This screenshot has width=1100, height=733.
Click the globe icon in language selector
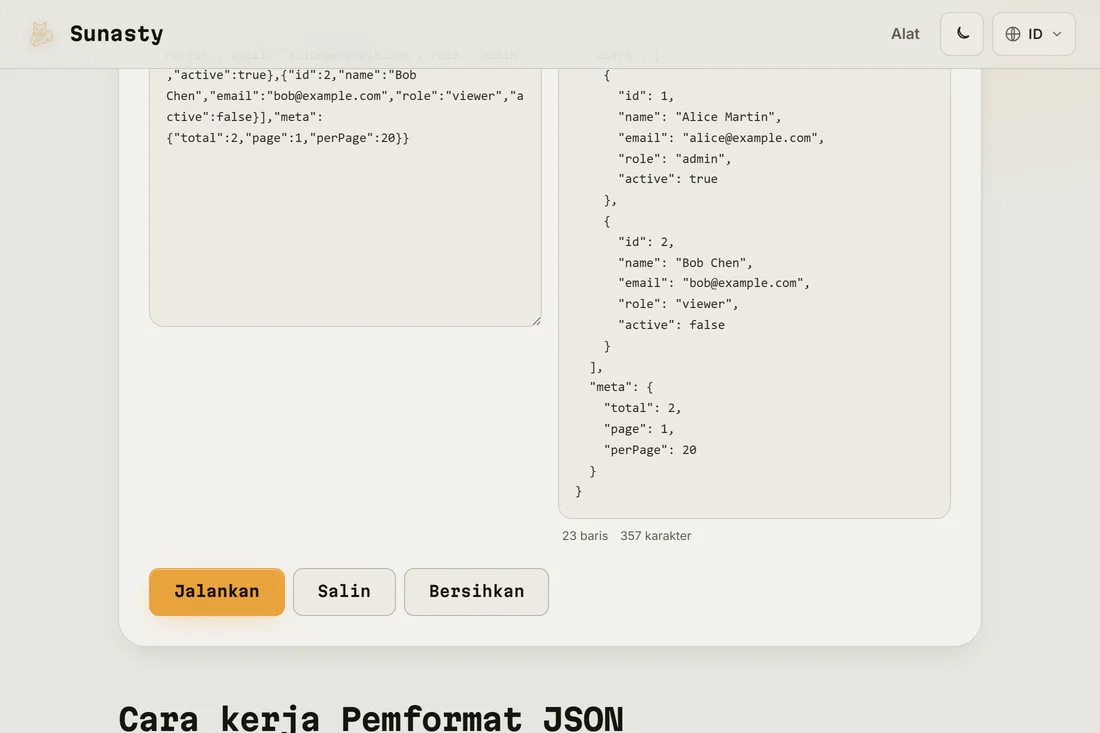1012,34
